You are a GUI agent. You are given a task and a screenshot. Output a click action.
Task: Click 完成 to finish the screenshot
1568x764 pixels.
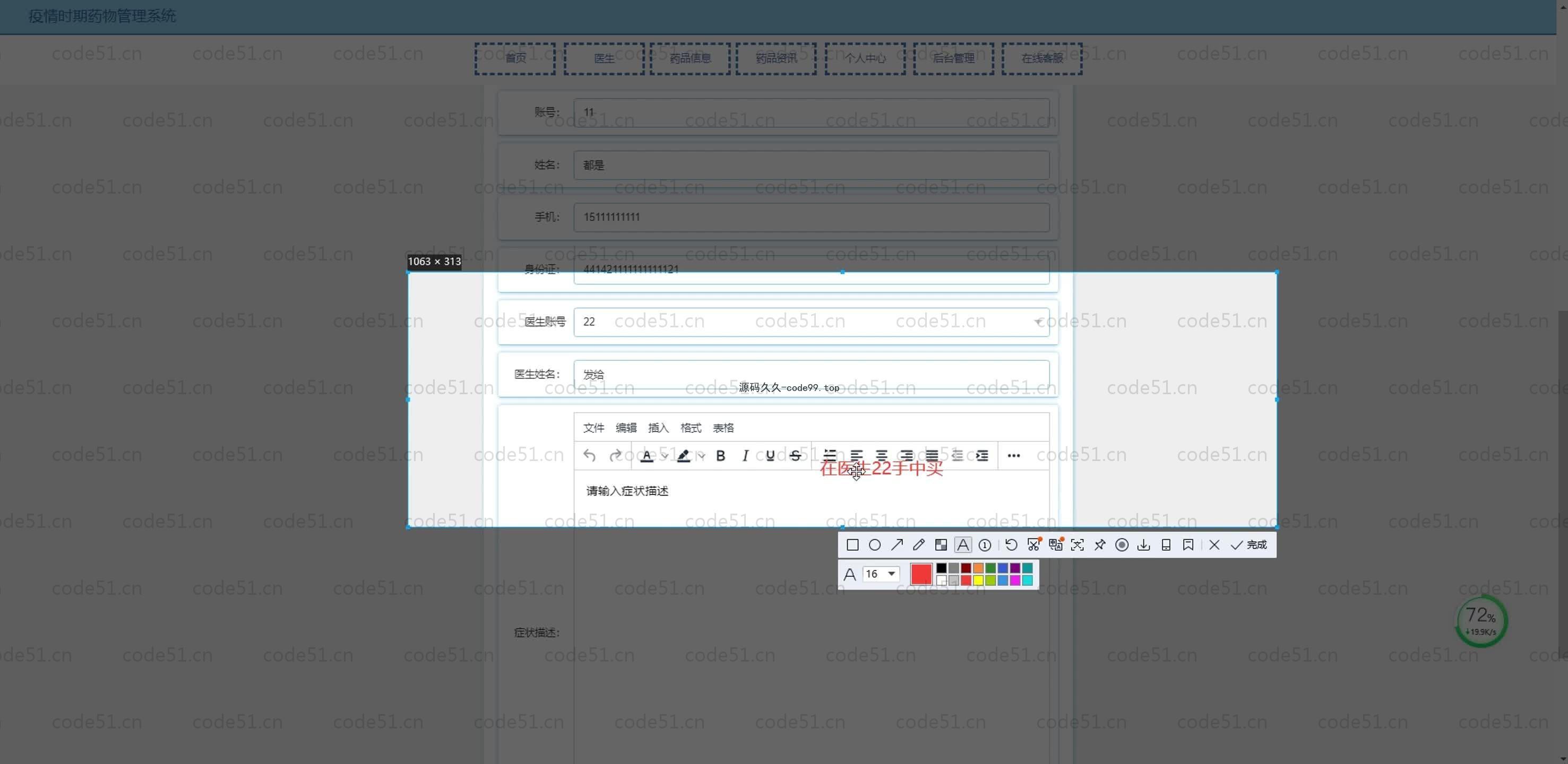(x=1248, y=545)
